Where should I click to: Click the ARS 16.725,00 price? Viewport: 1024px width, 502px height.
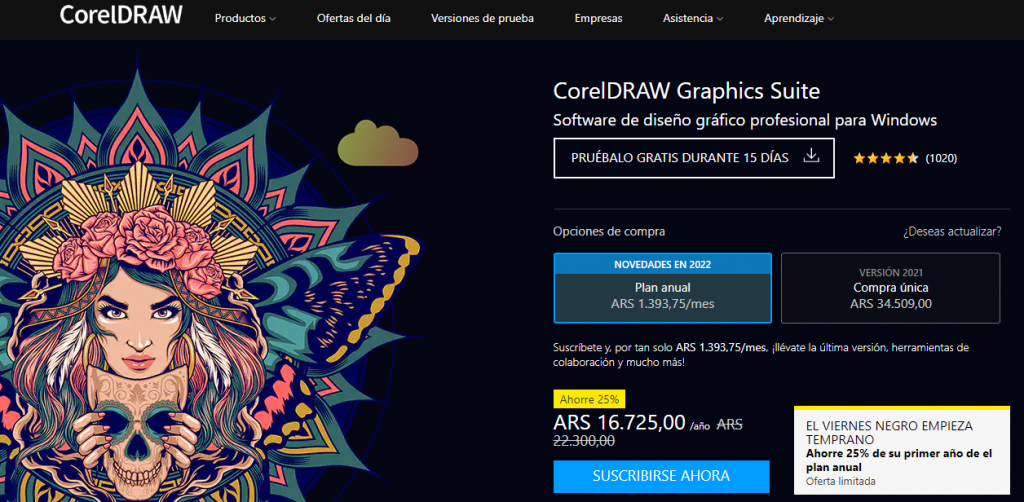pyautogui.click(x=619, y=422)
